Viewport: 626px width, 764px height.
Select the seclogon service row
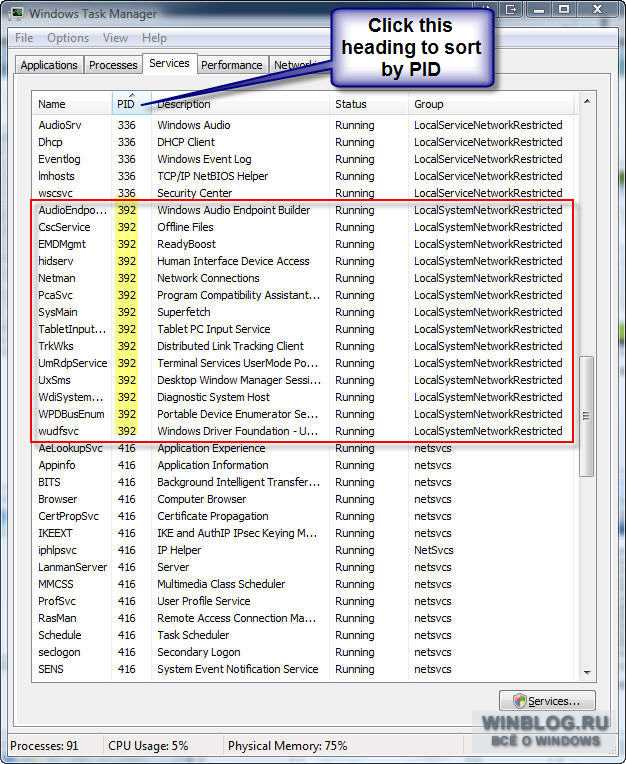pyautogui.click(x=304, y=652)
